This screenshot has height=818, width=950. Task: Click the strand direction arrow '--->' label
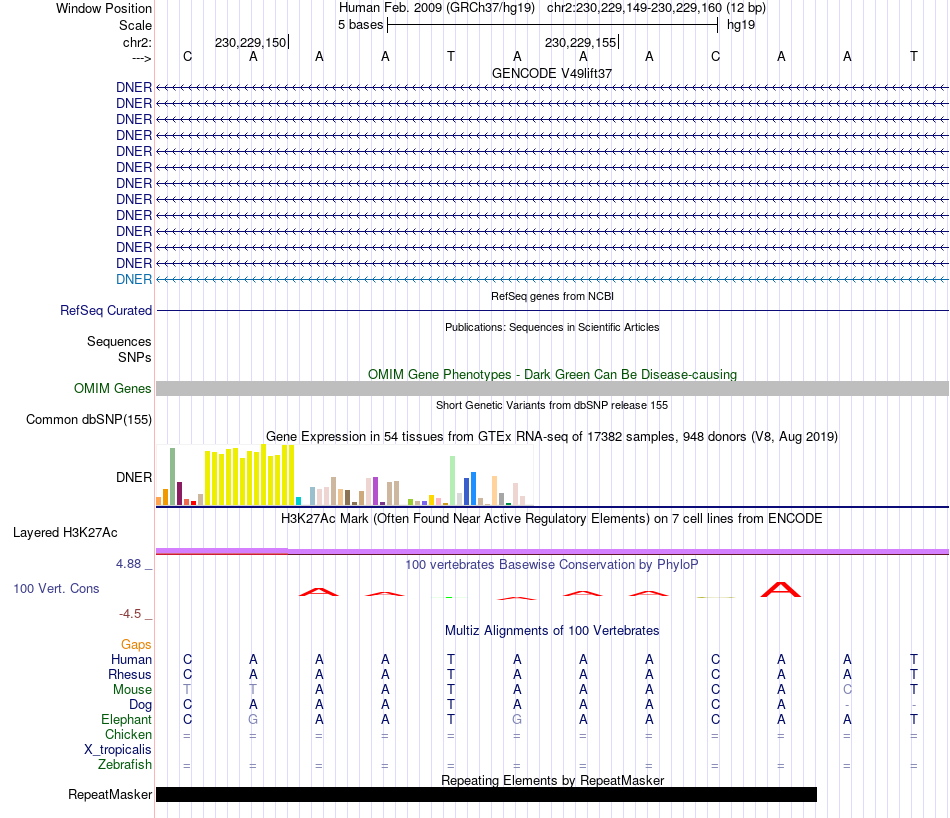point(141,58)
